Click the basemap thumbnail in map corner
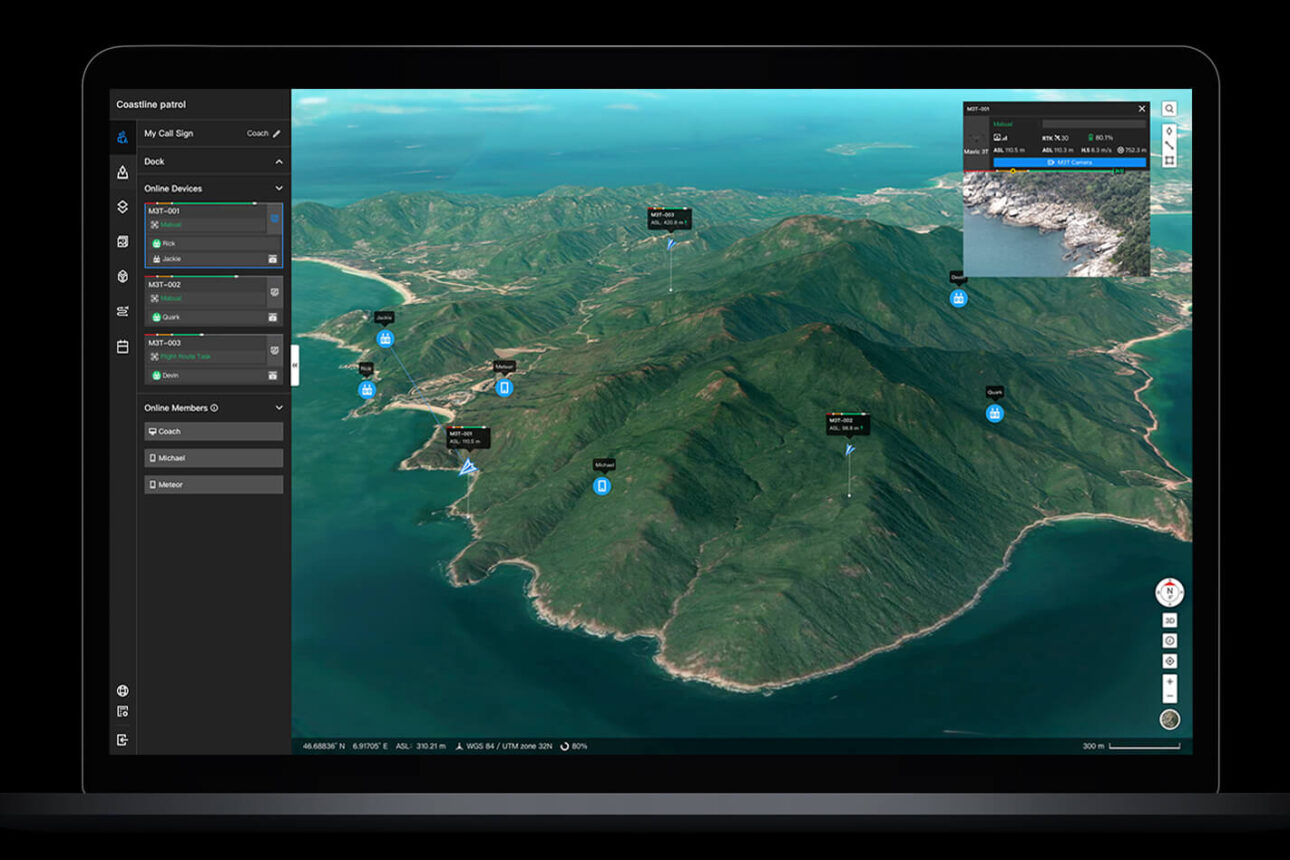Viewport: 1290px width, 860px height. click(x=1168, y=718)
